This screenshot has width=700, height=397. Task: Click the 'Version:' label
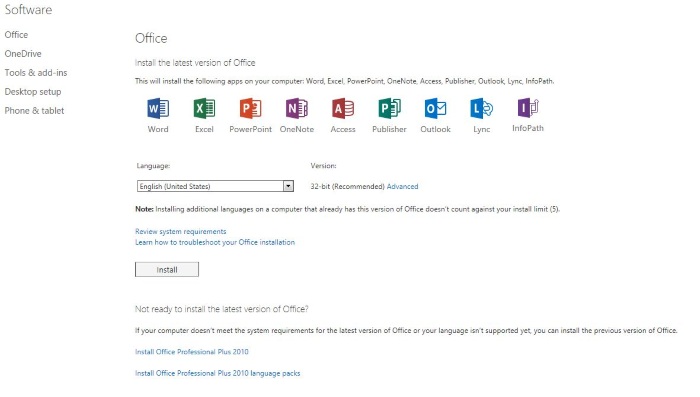(323, 166)
